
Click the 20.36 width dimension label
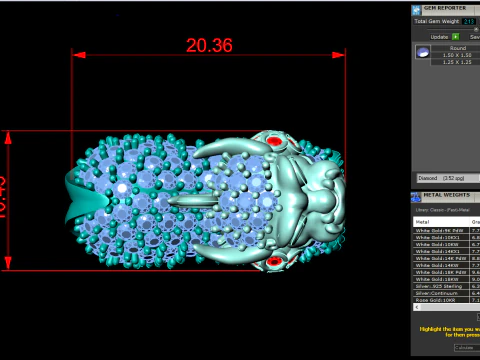click(209, 45)
